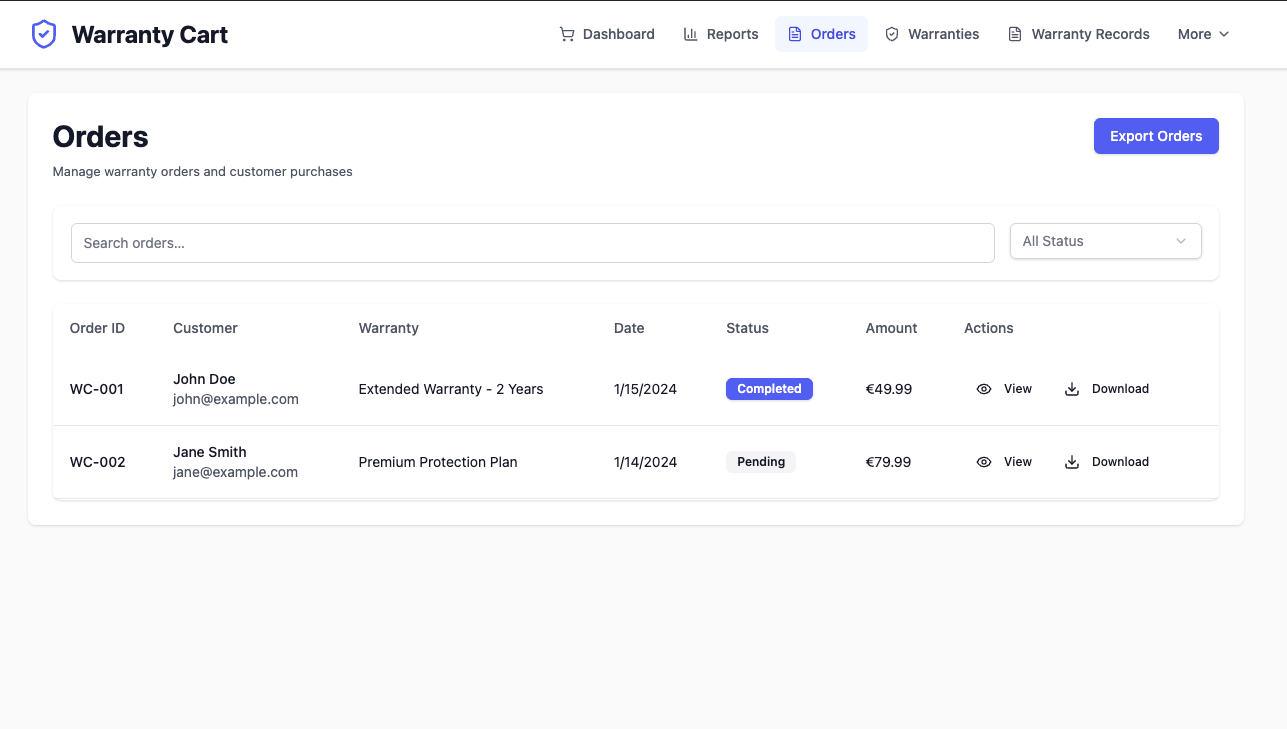This screenshot has width=1287, height=729.
Task: Select the shield icon next to Warranties
Action: point(891,33)
